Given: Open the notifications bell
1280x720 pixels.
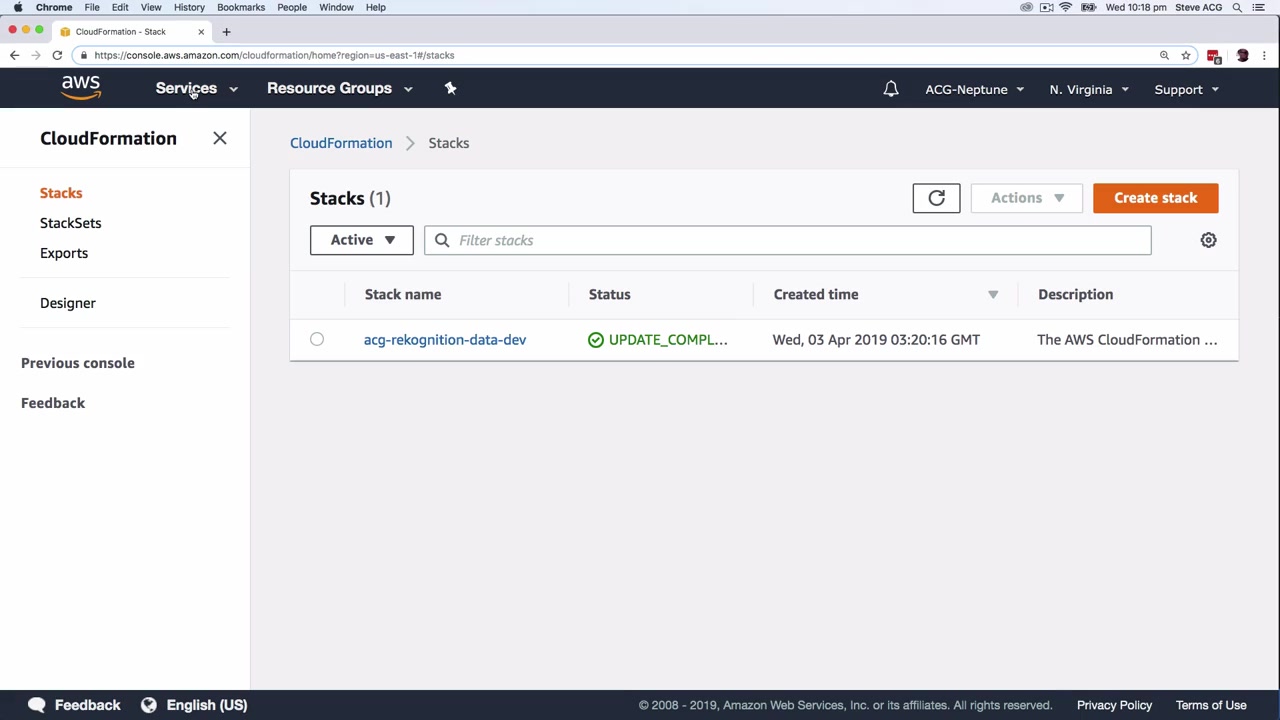Looking at the screenshot, I should [891, 89].
